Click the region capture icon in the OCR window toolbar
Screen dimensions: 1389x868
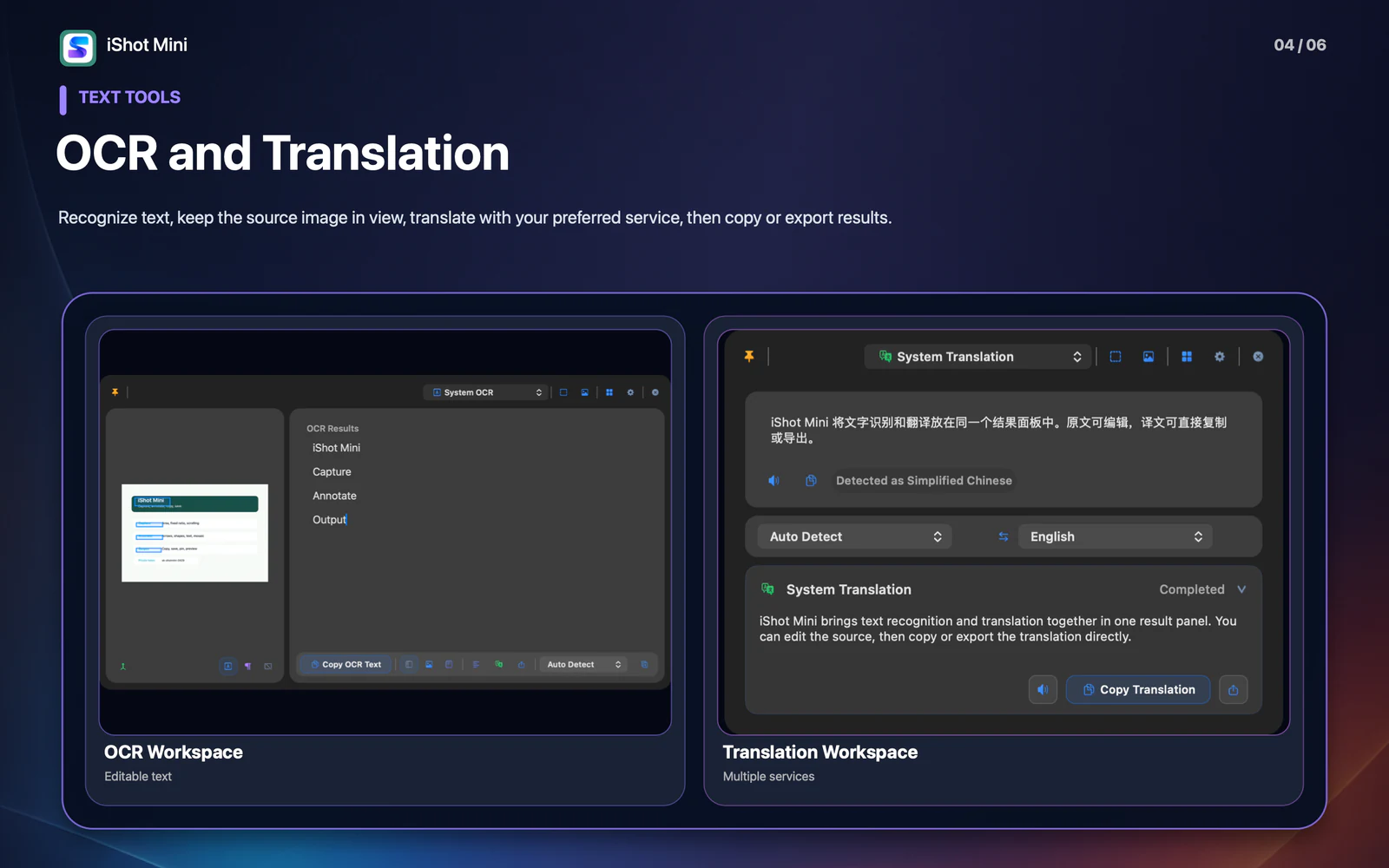pos(563,392)
